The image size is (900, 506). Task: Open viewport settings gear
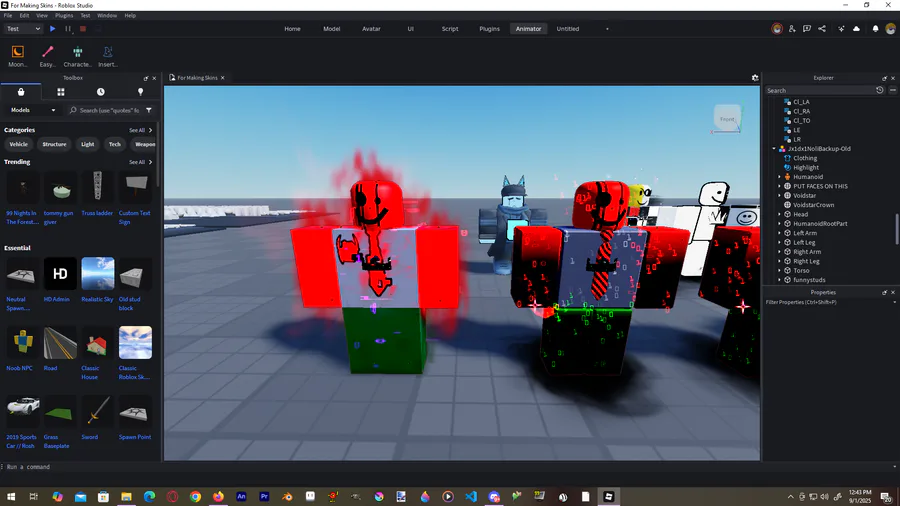coord(755,78)
